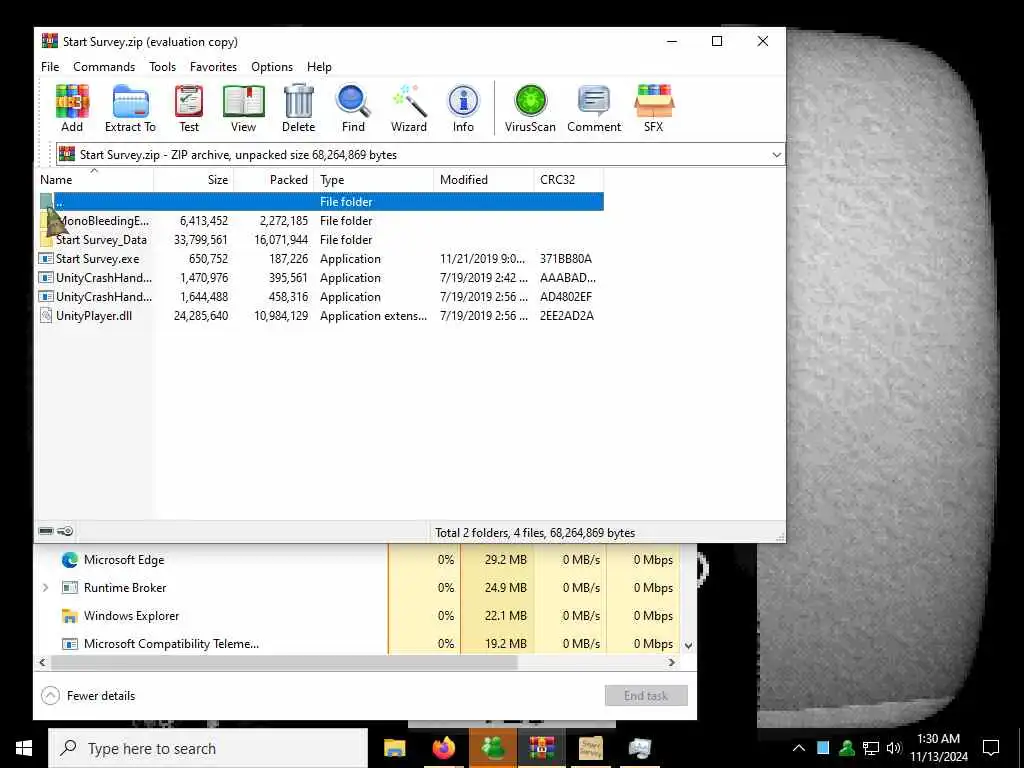Show hidden system tray icons
Image resolution: width=1024 pixels, height=768 pixels.
tap(799, 748)
